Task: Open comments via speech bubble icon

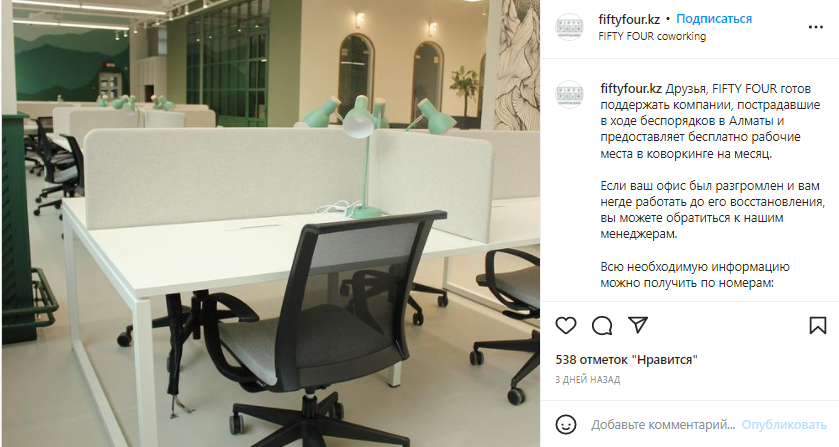Action: point(602,325)
